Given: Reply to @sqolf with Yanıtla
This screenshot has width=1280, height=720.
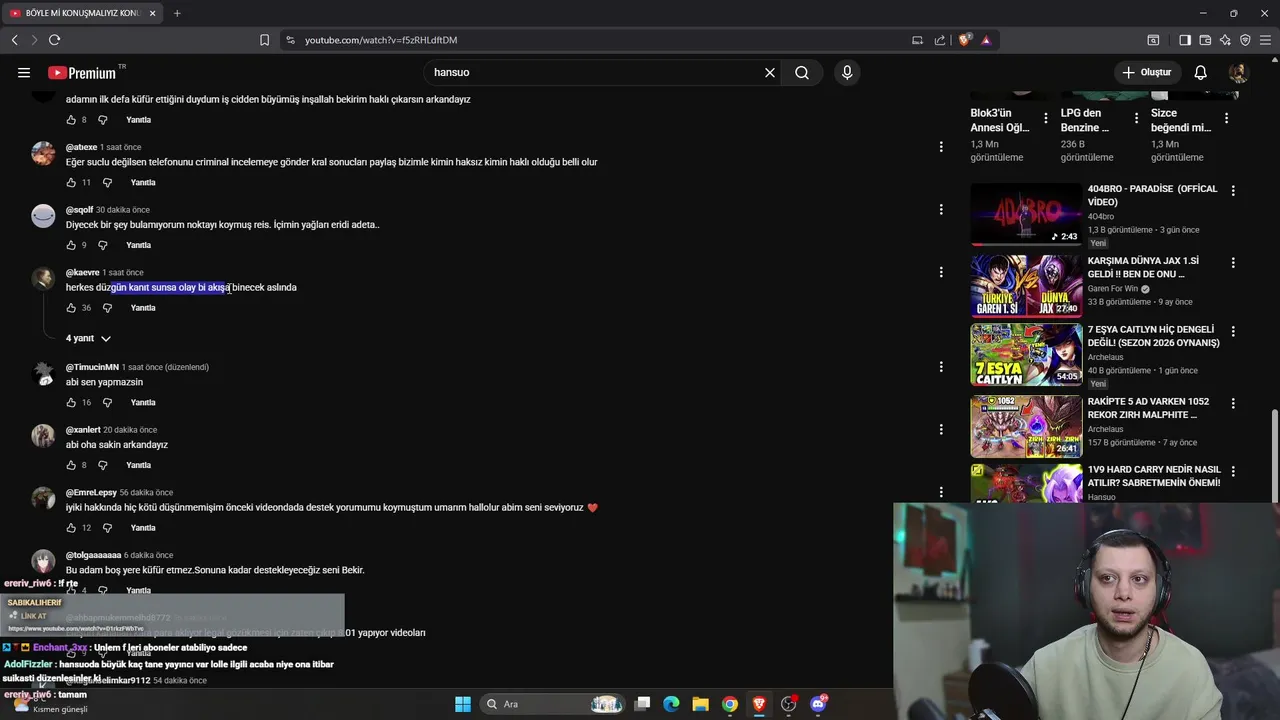Looking at the screenshot, I should [139, 245].
